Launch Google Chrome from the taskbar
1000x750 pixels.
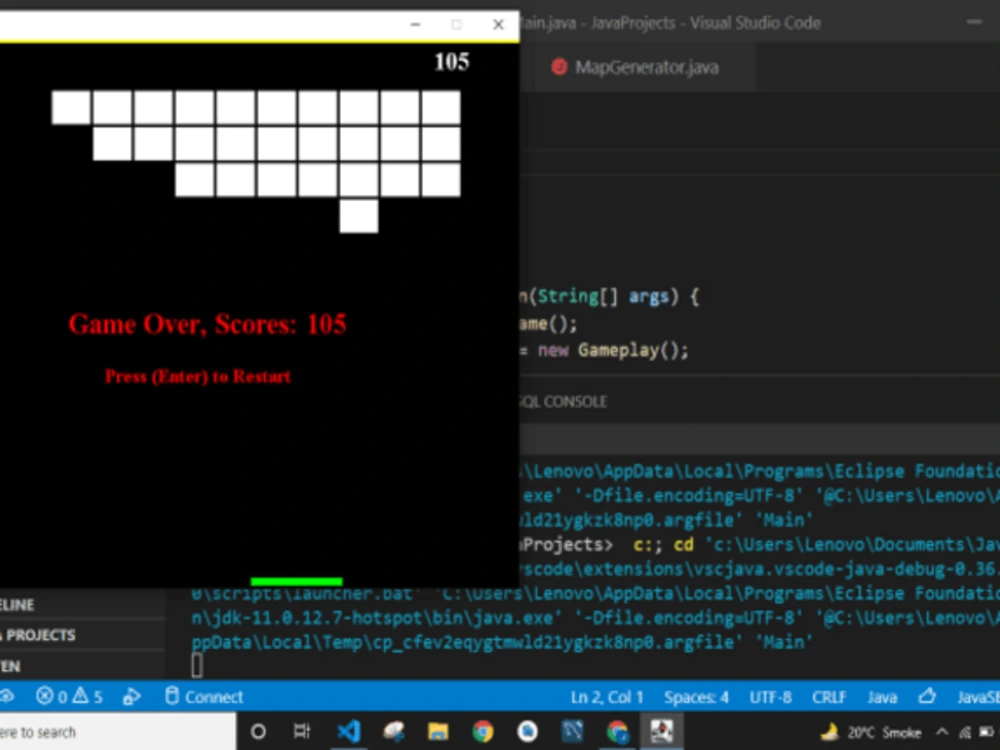coord(483,731)
